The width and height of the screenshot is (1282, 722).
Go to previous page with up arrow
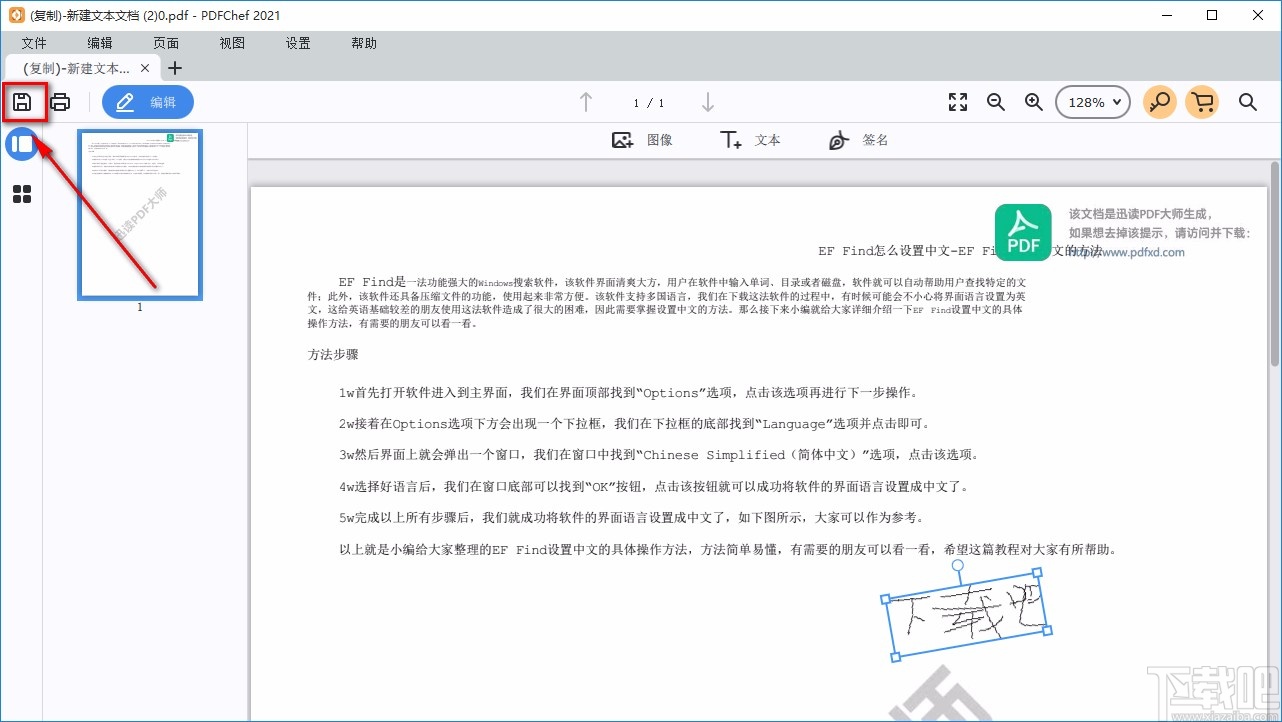586,101
